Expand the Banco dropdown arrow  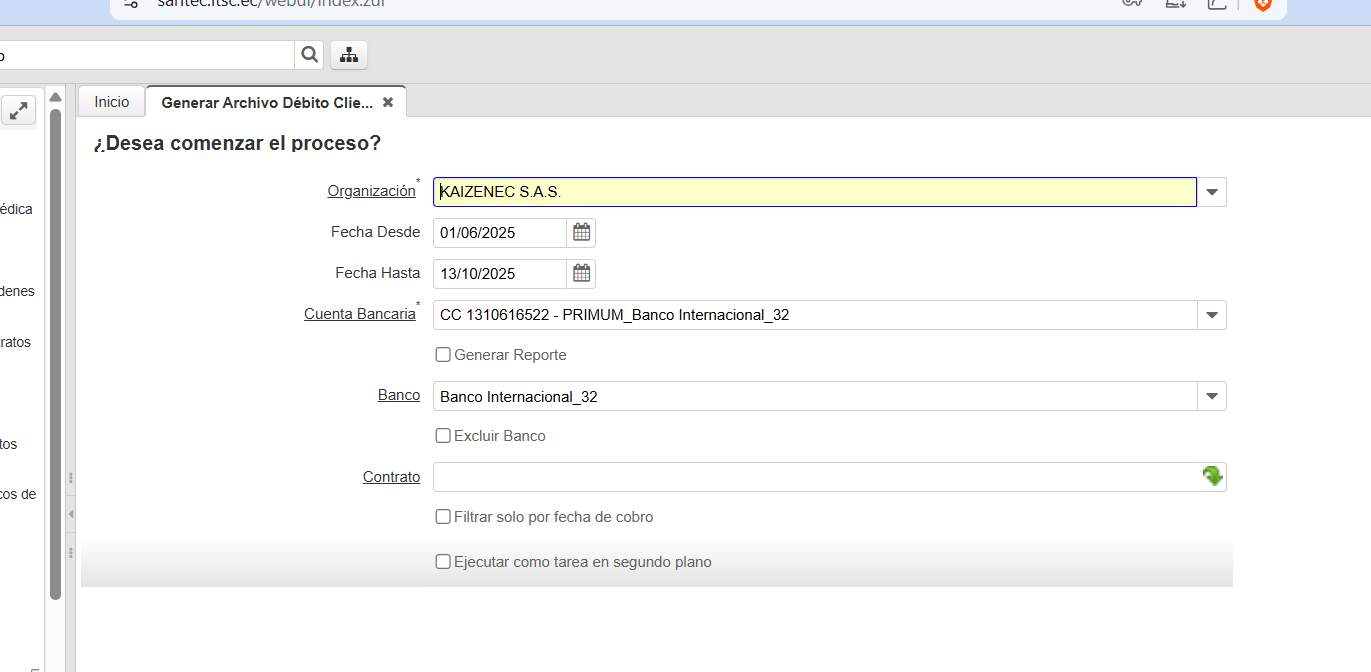(1212, 396)
